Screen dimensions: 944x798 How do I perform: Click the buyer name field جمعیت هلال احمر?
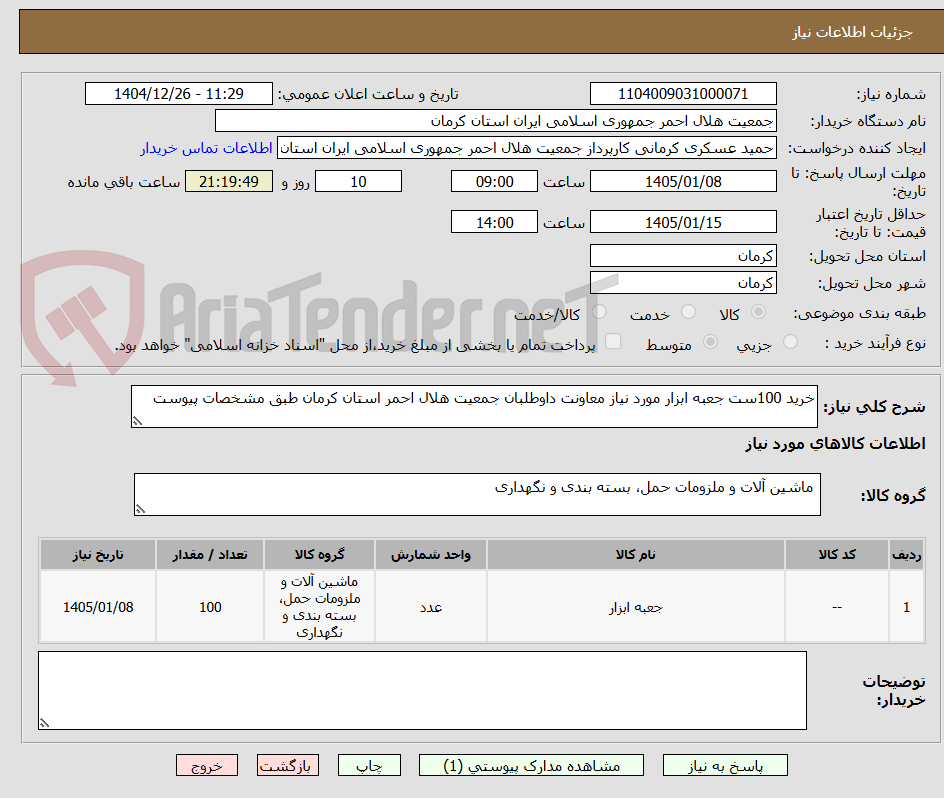pos(495,121)
